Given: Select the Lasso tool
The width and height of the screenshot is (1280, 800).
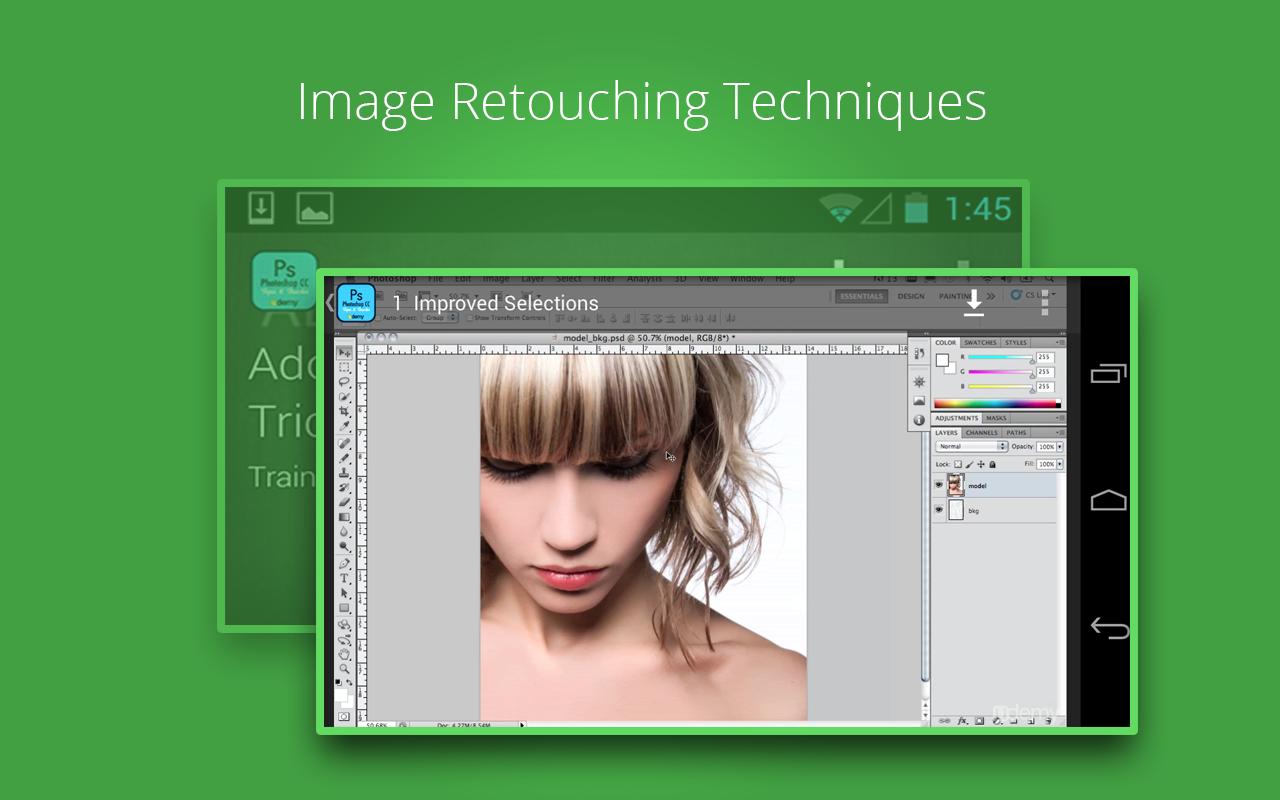Looking at the screenshot, I should pos(345,381).
